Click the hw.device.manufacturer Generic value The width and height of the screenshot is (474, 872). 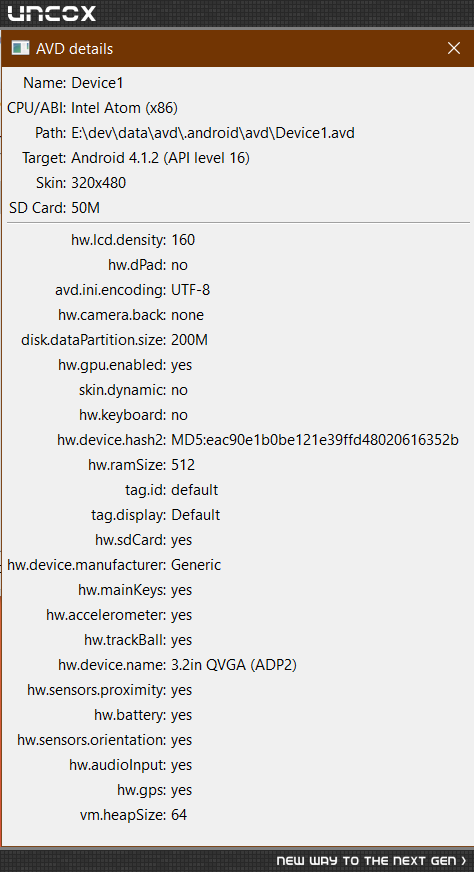(196, 565)
